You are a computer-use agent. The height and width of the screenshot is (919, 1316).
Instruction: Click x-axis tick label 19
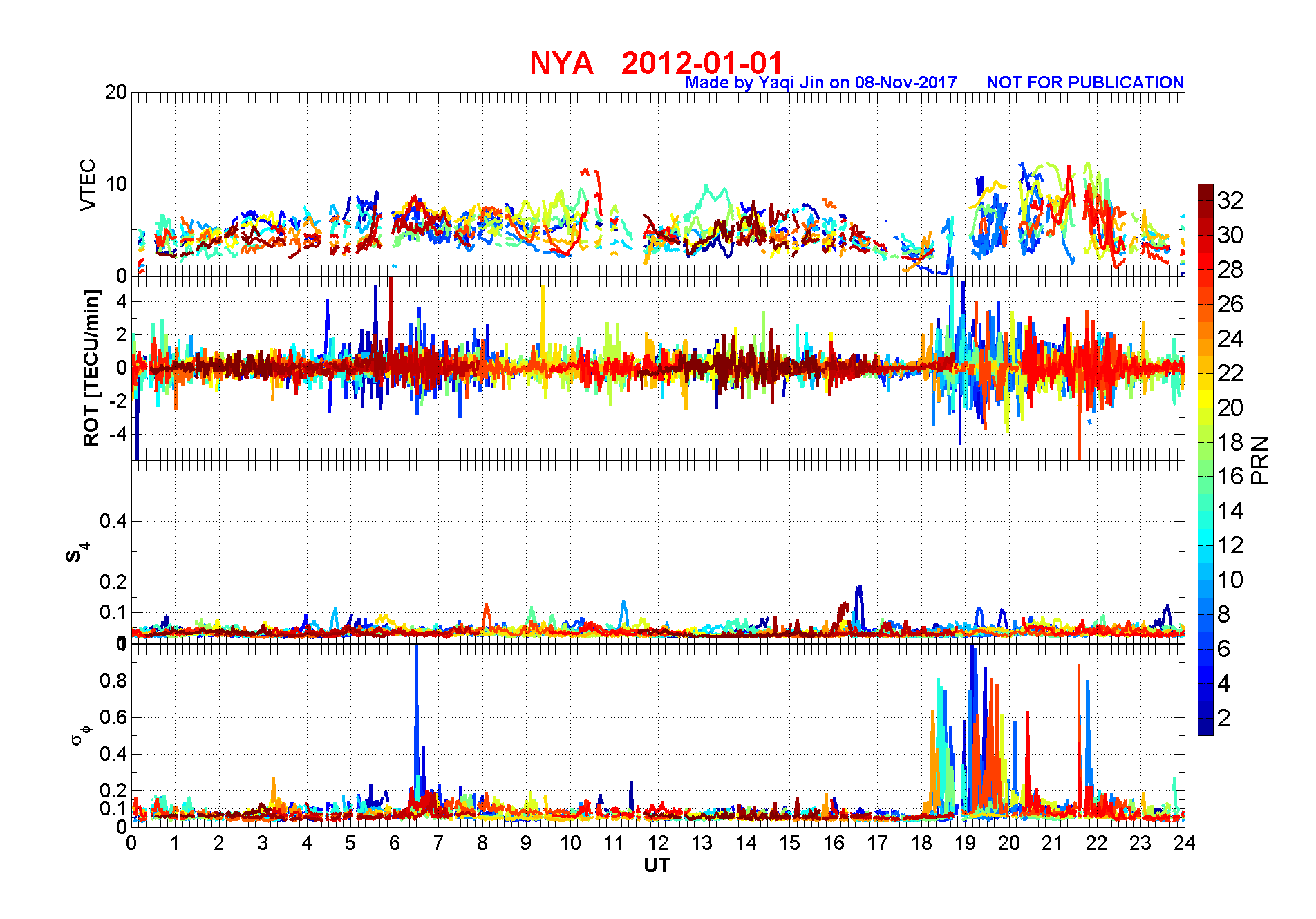coord(965,843)
